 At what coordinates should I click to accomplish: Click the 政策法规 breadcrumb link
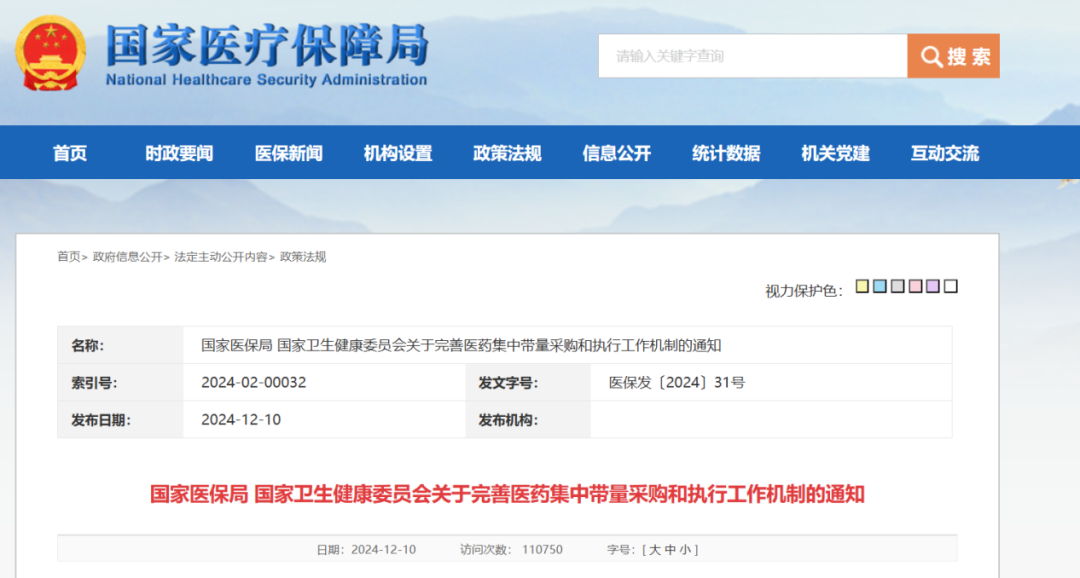click(x=303, y=257)
